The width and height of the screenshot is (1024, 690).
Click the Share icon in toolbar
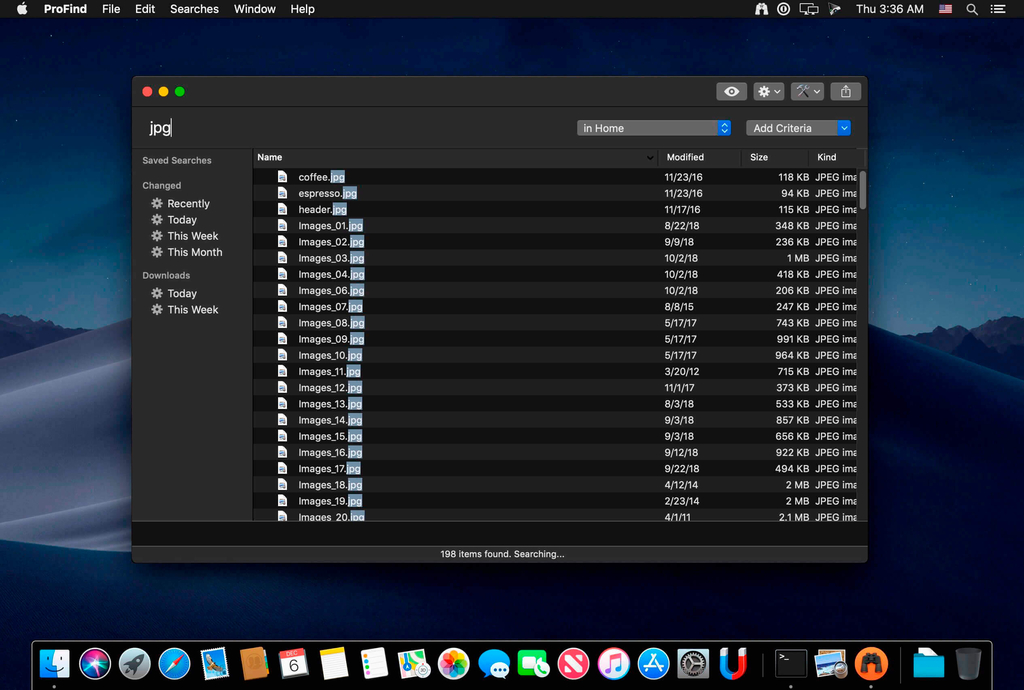(x=846, y=91)
